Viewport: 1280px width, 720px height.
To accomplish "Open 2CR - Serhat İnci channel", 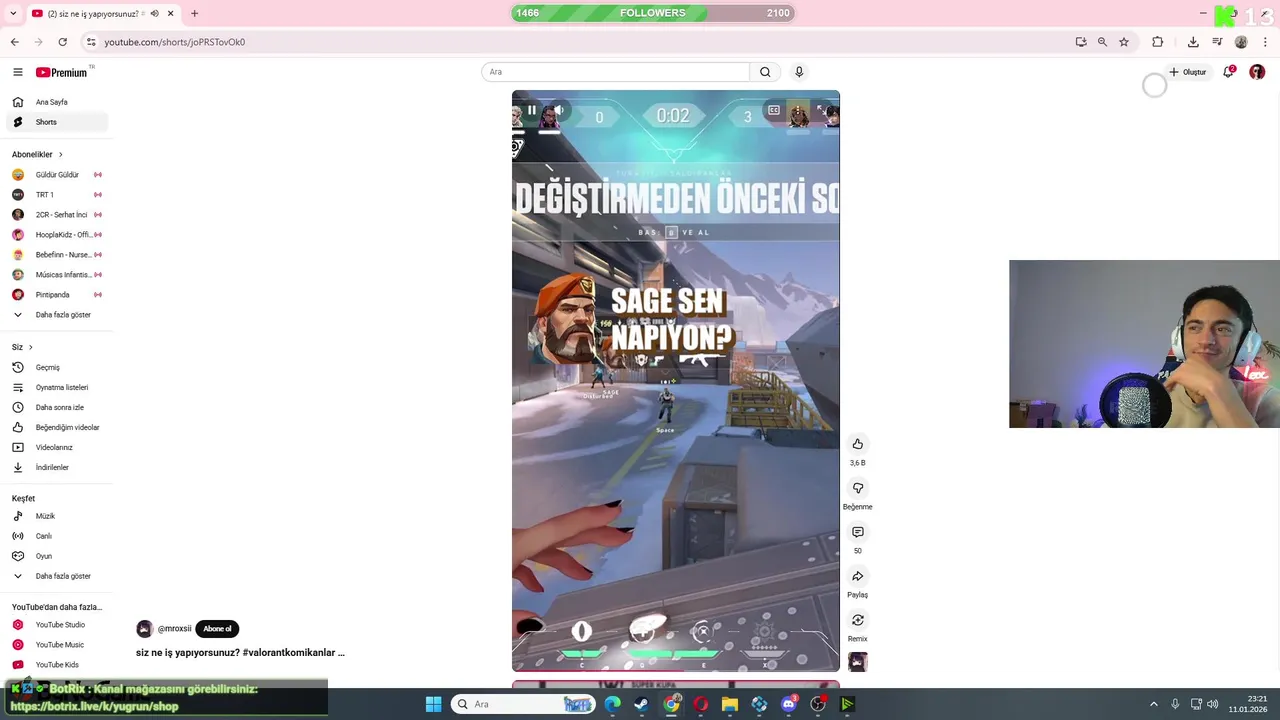I will pos(56,215).
